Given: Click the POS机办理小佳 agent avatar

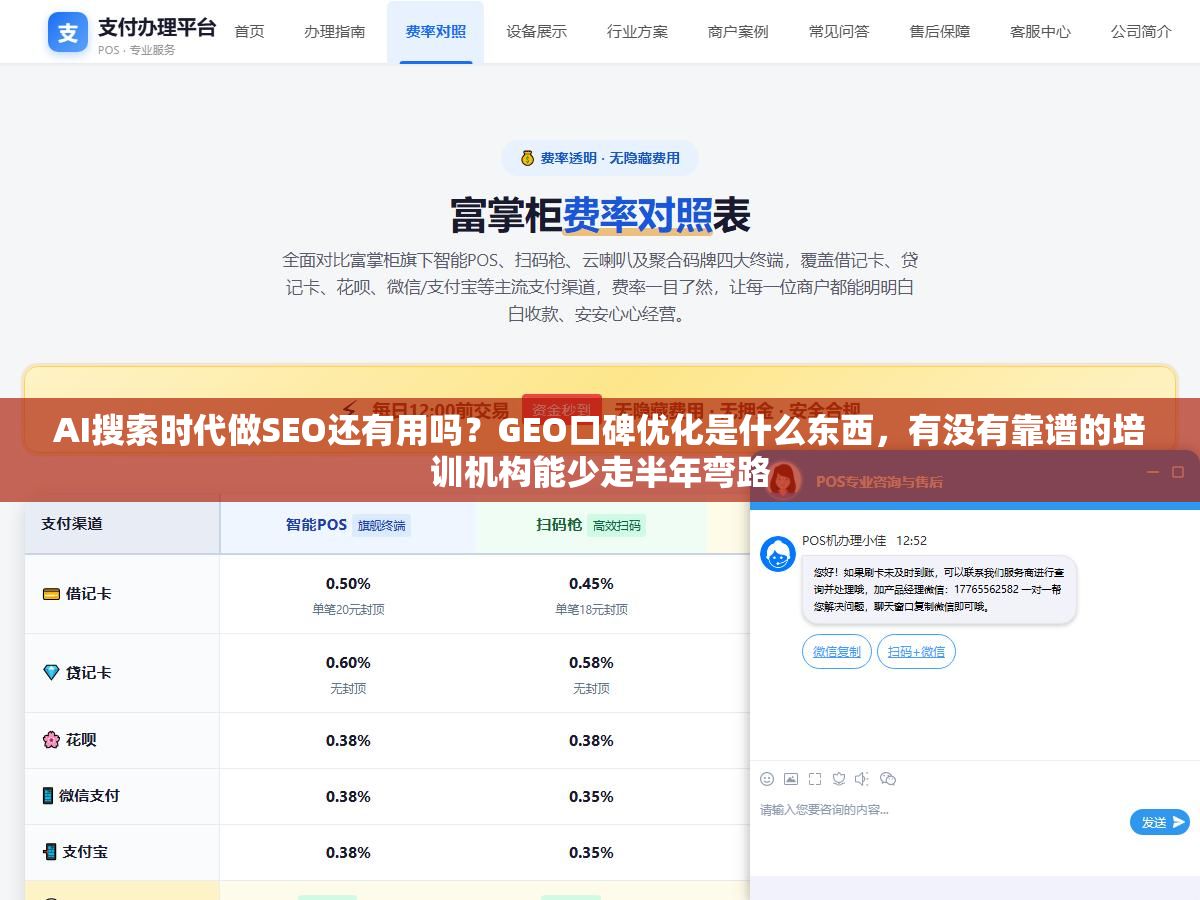Looking at the screenshot, I should 778,554.
